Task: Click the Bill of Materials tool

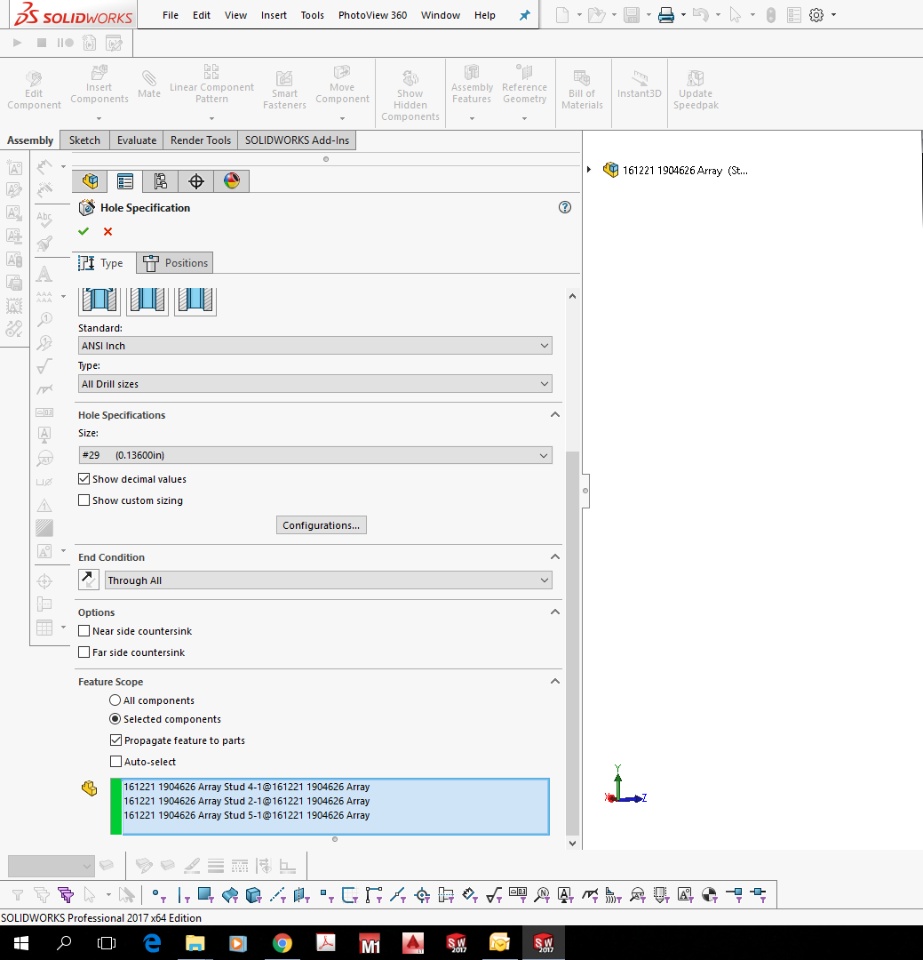Action: pos(581,91)
